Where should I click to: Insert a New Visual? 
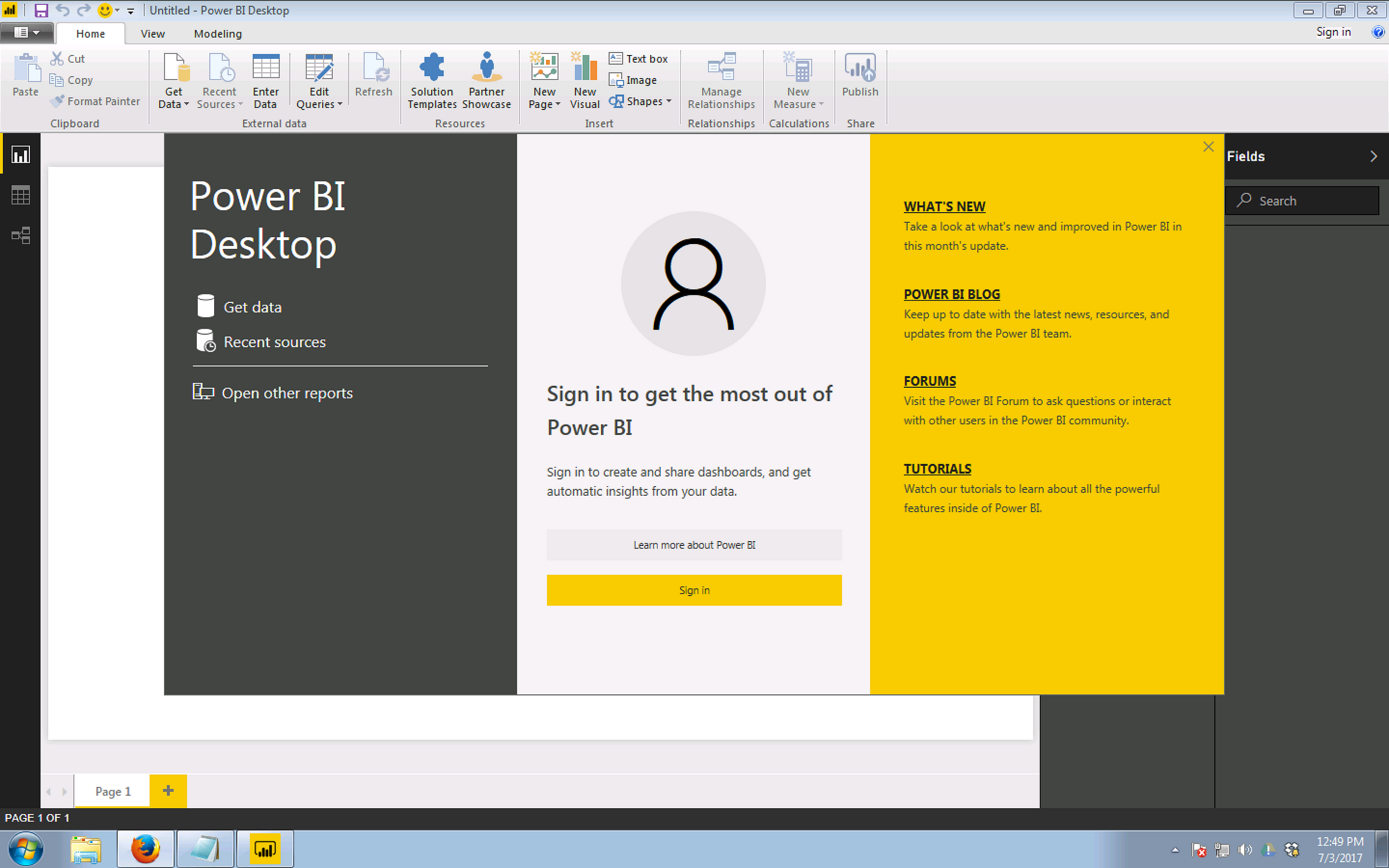[x=585, y=80]
